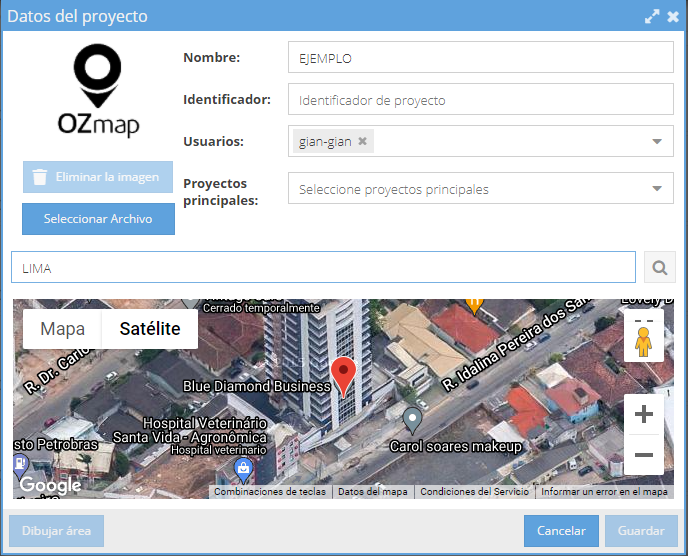The height and width of the screenshot is (556, 688).
Task: Zoom out the map with the minus icon
Action: [x=644, y=455]
